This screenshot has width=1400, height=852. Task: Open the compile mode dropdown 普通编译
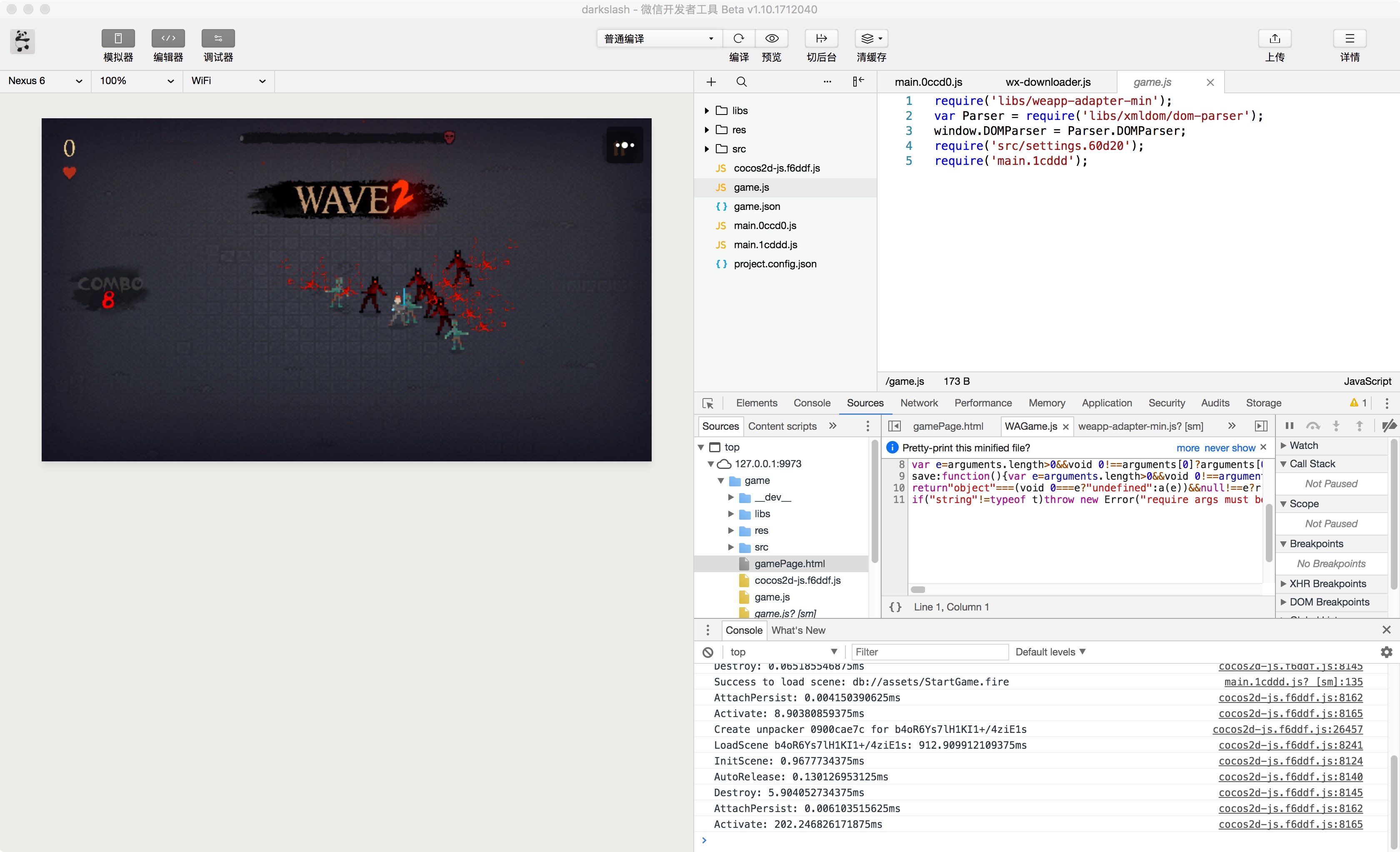point(659,39)
